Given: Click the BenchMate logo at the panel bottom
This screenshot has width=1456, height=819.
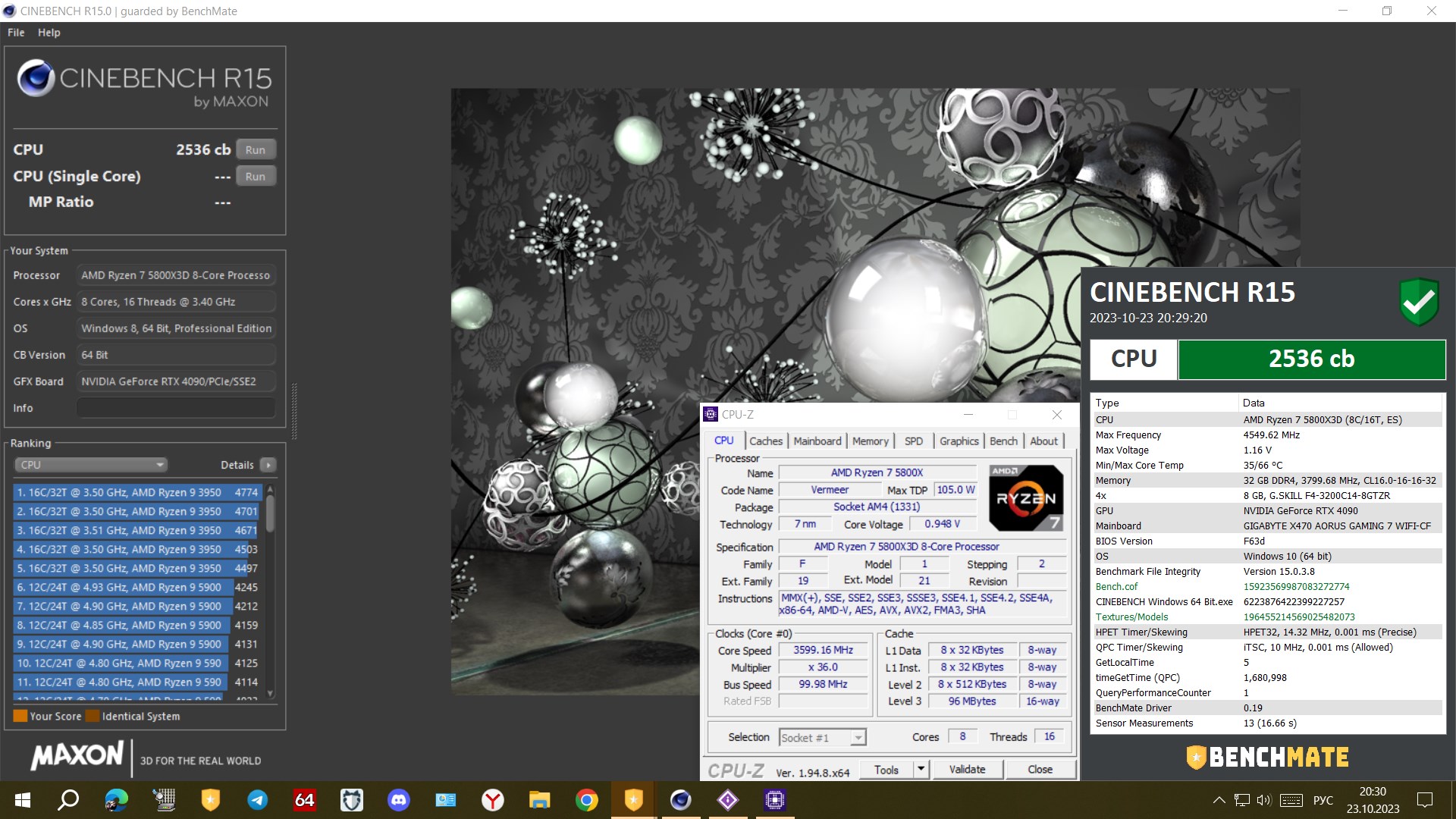Looking at the screenshot, I should point(1267,757).
